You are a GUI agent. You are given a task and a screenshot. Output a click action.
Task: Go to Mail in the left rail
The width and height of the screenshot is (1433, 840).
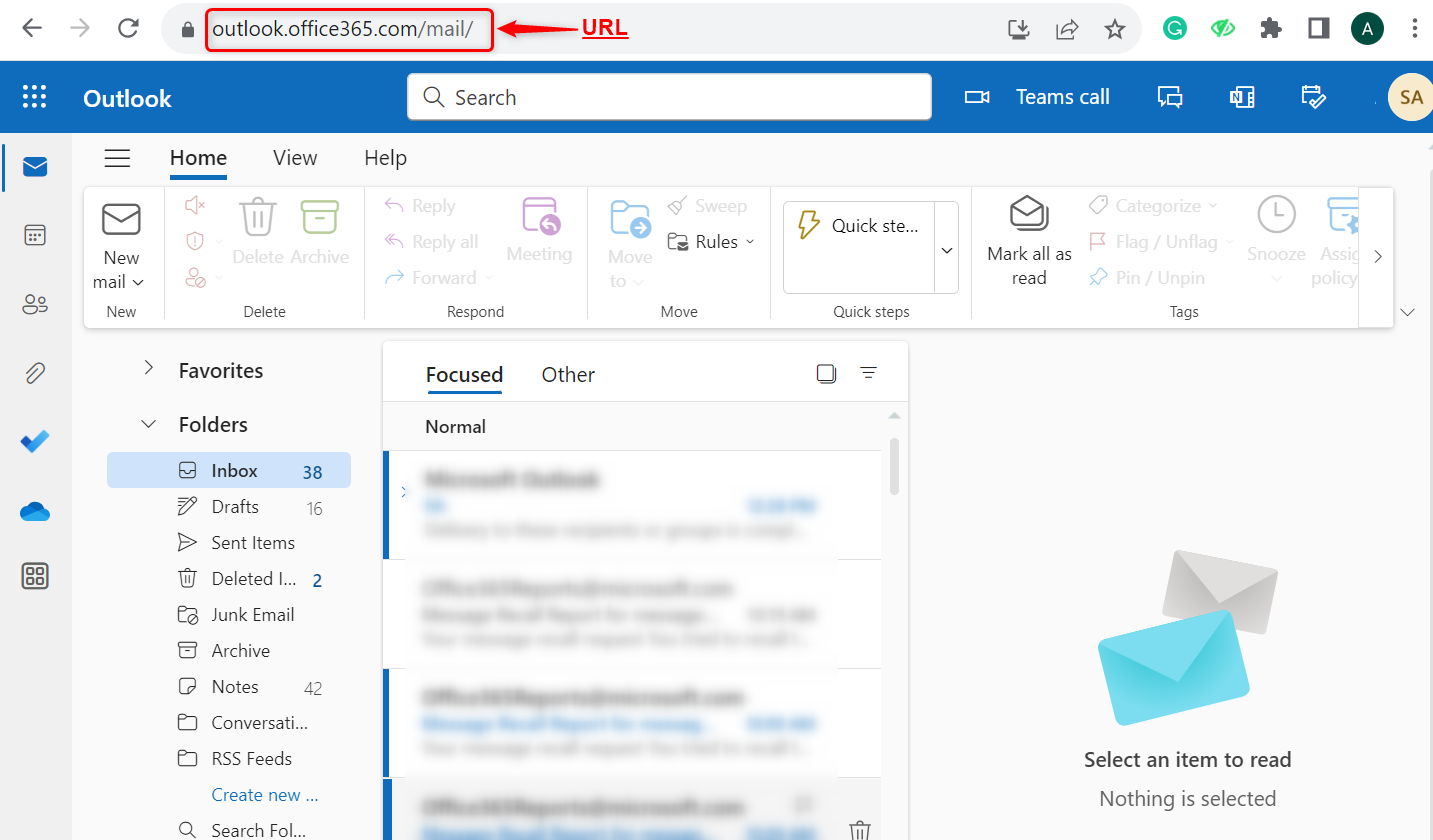pyautogui.click(x=35, y=167)
